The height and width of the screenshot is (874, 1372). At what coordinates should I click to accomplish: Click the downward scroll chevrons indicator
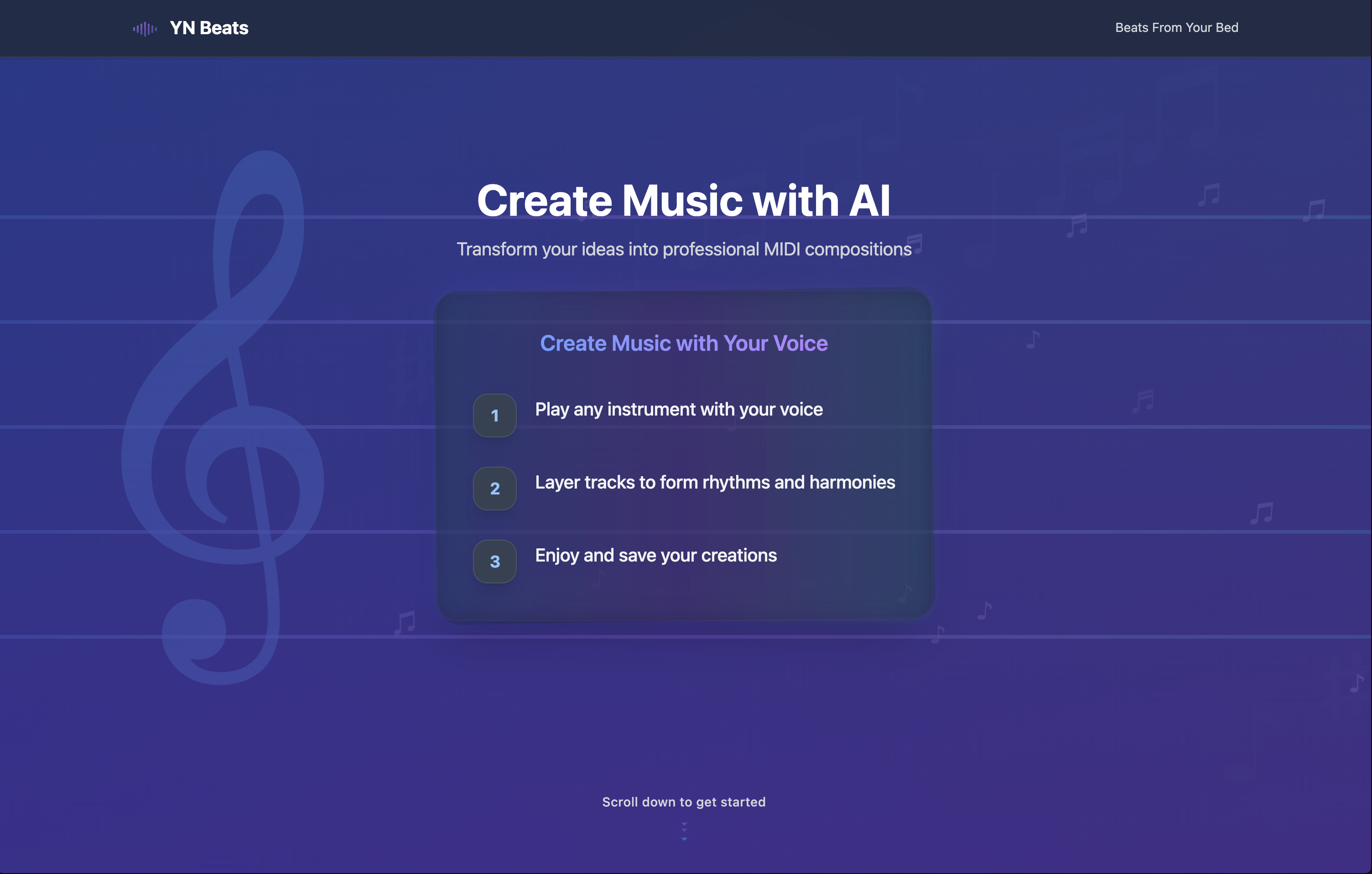point(684,831)
